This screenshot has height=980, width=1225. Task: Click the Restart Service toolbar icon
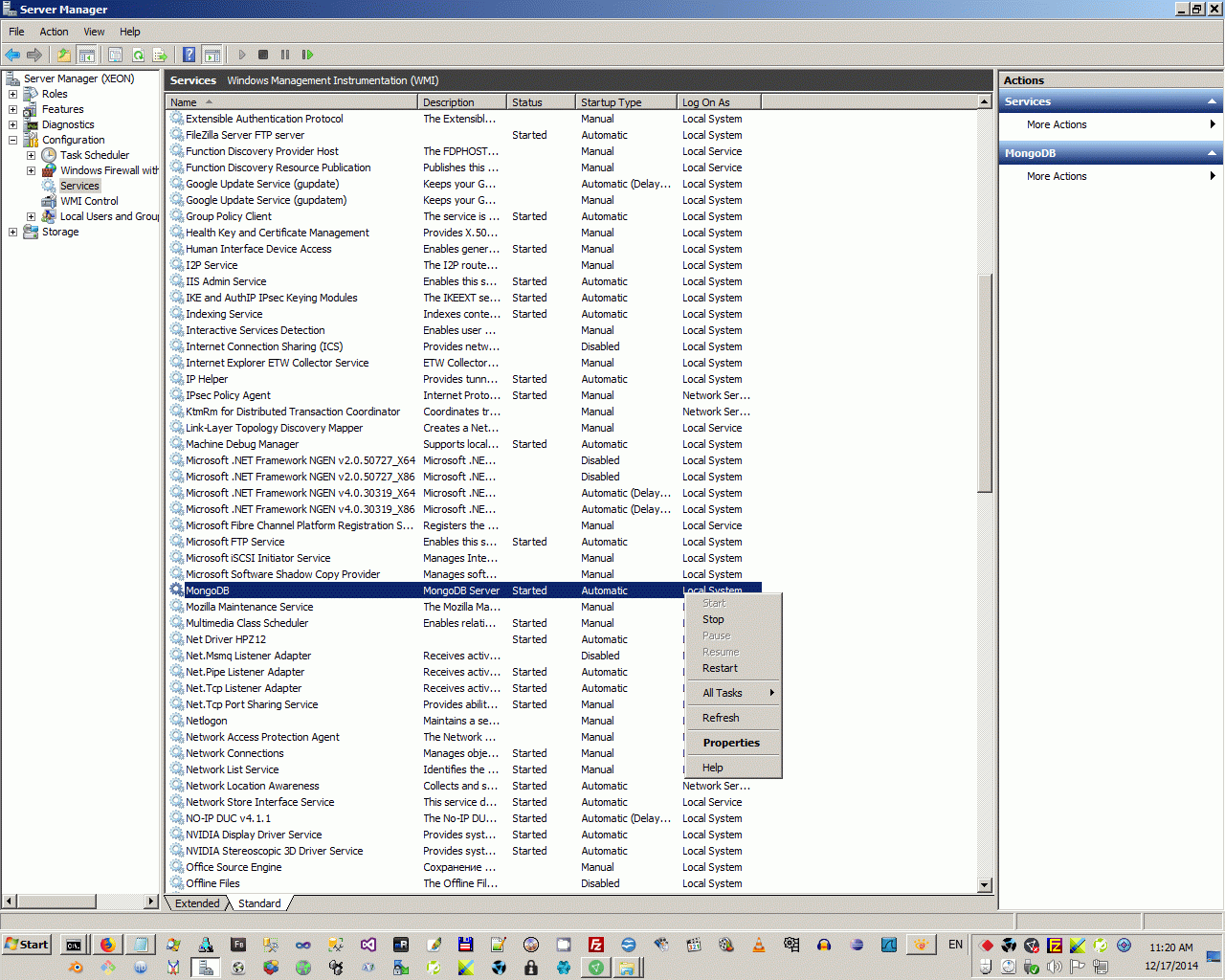[x=307, y=55]
